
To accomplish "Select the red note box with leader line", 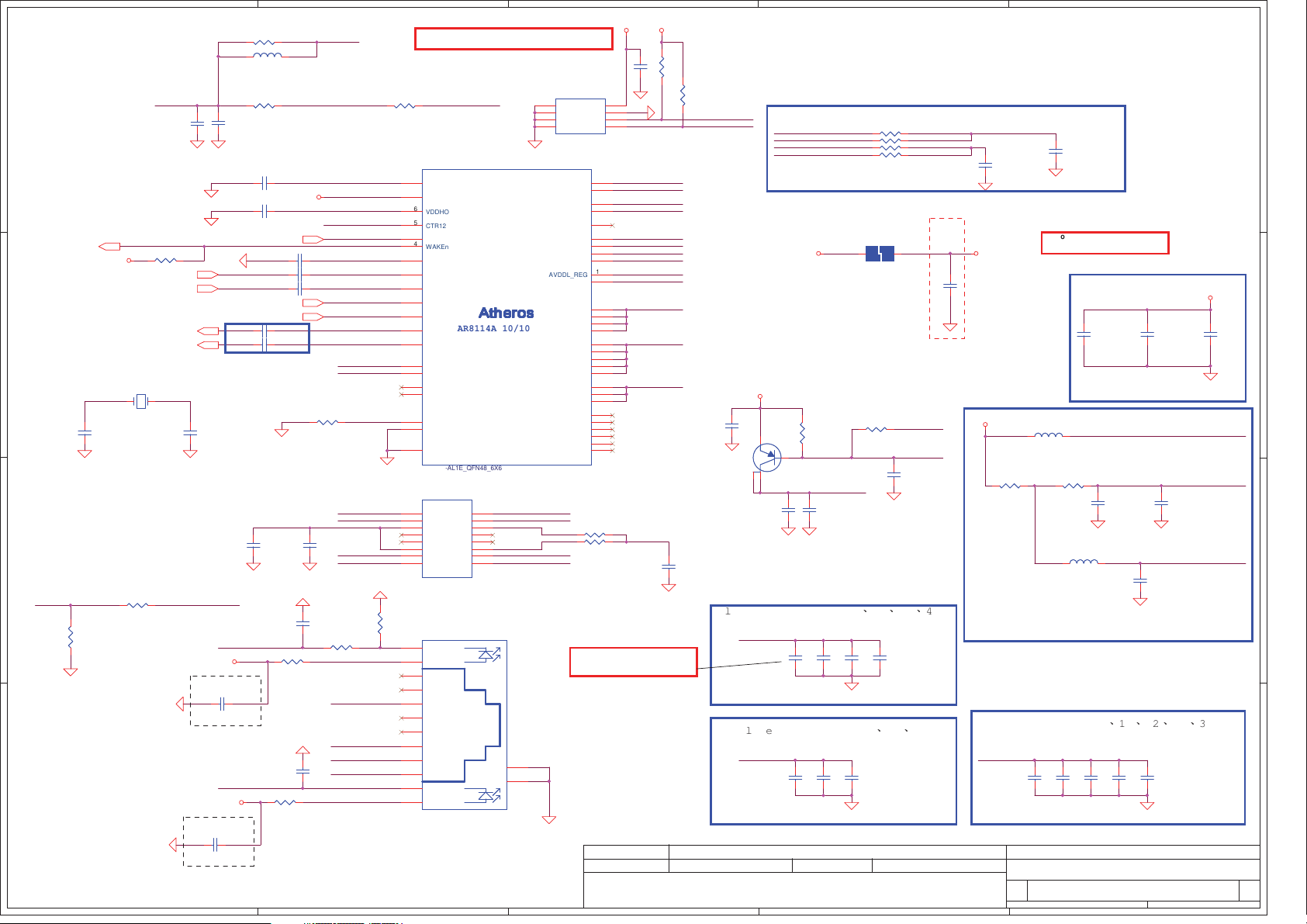I will click(633, 662).
